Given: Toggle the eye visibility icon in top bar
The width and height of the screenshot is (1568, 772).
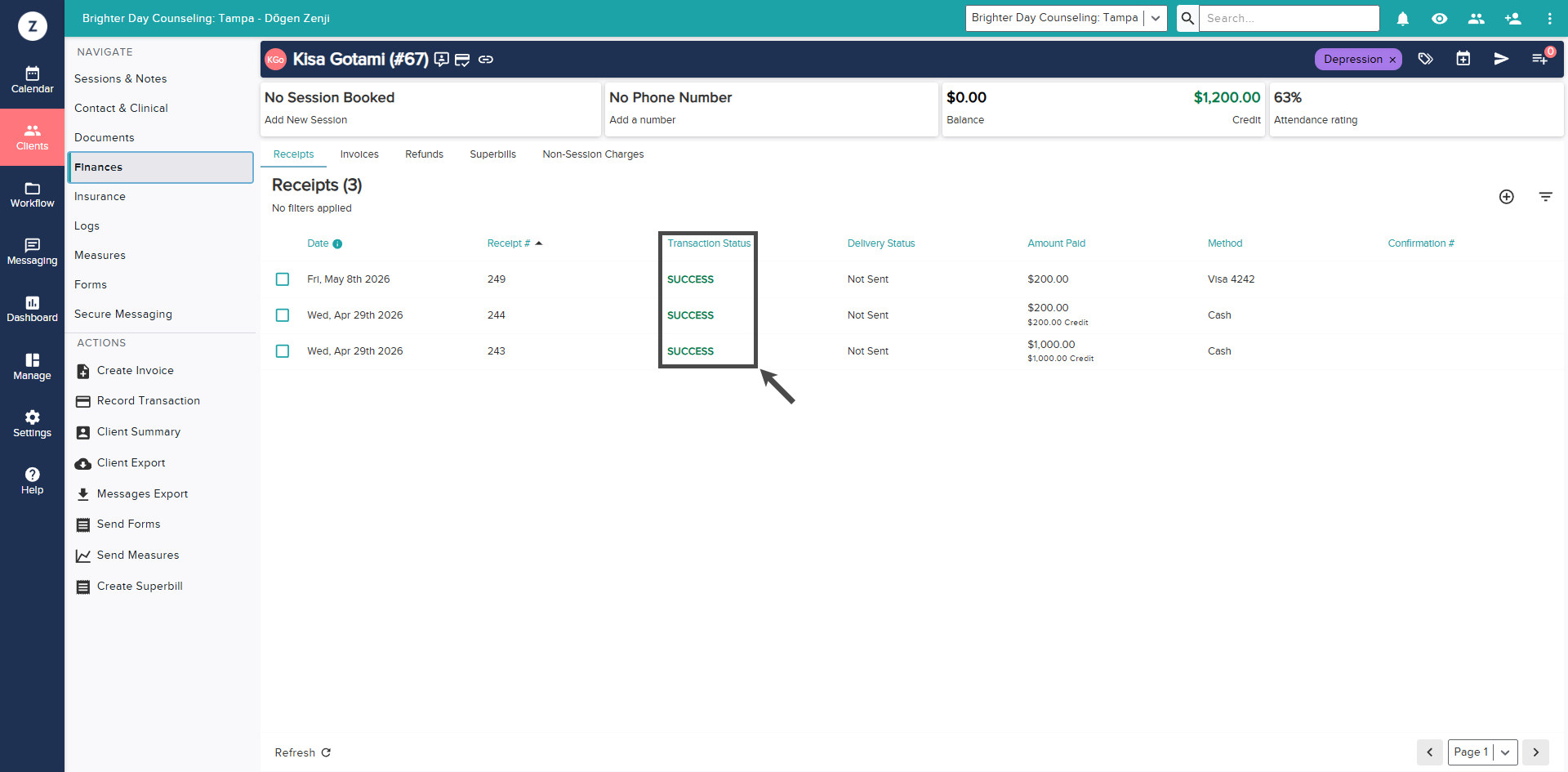Looking at the screenshot, I should [1440, 18].
